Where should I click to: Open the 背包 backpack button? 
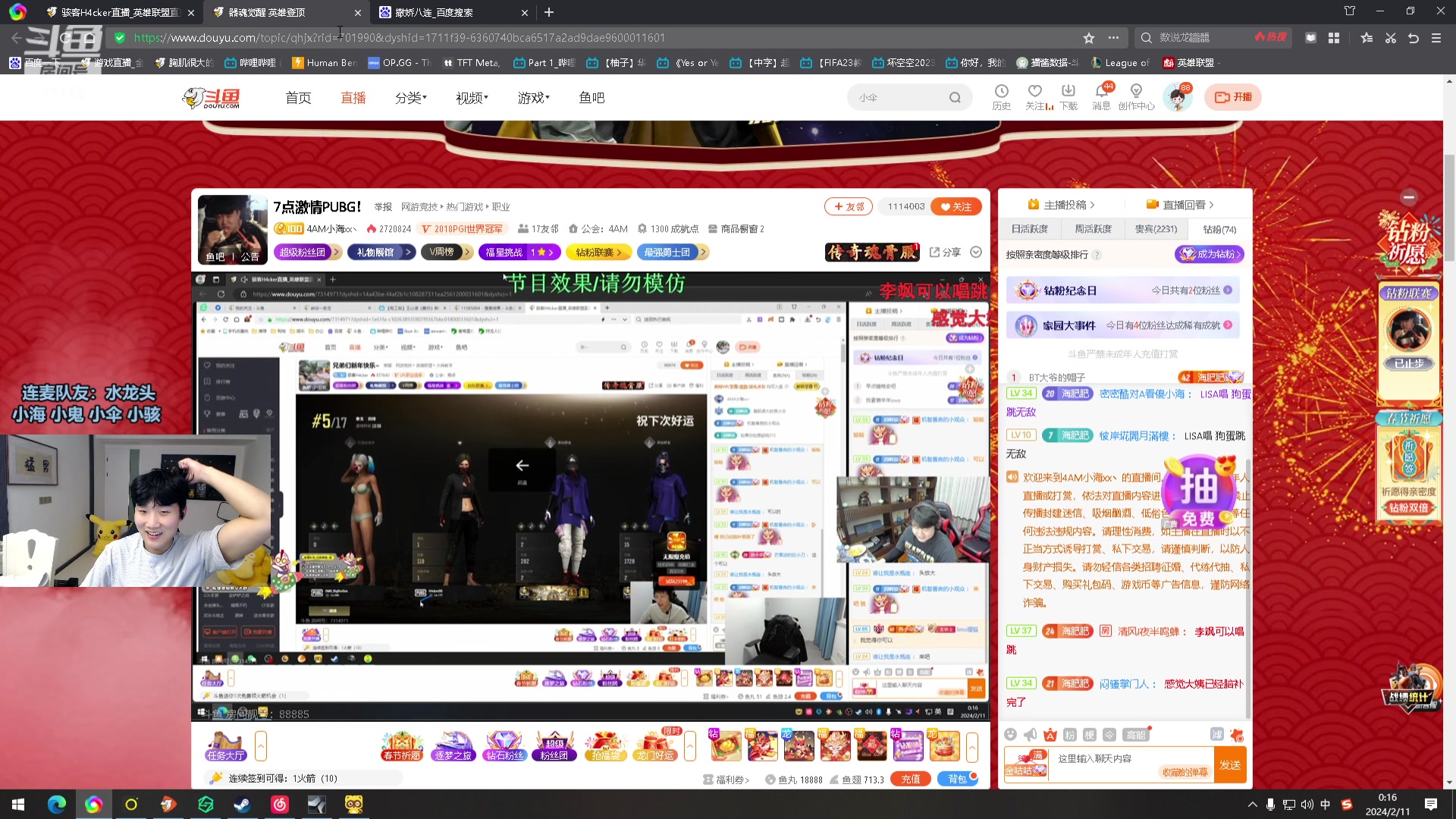coord(958,779)
